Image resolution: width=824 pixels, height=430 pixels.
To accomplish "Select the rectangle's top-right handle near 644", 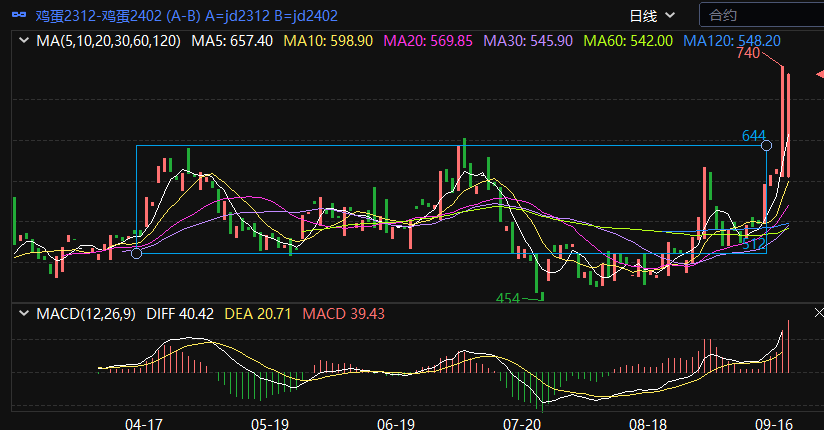I will coord(767,146).
